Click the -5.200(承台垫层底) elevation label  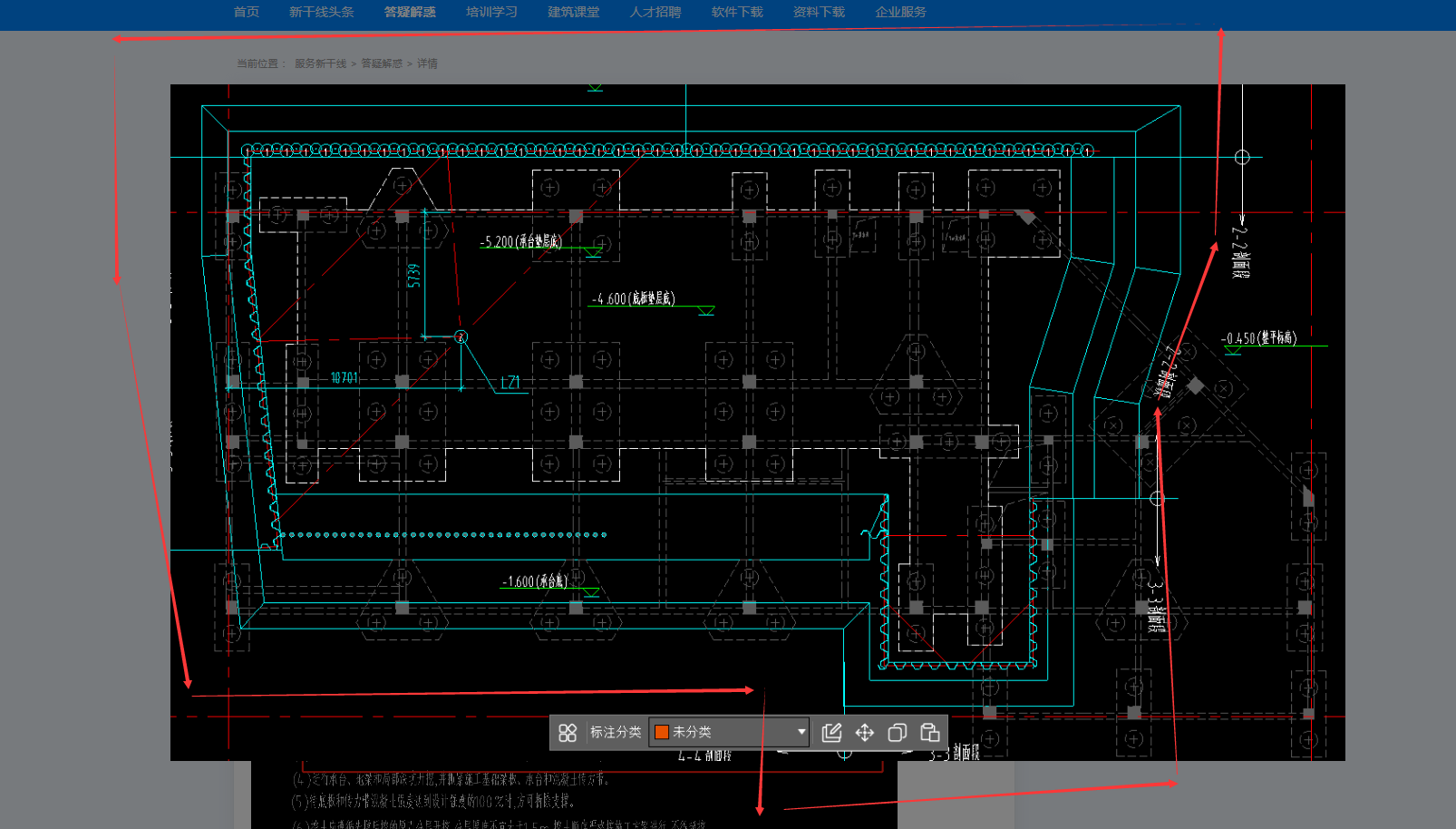point(520,241)
